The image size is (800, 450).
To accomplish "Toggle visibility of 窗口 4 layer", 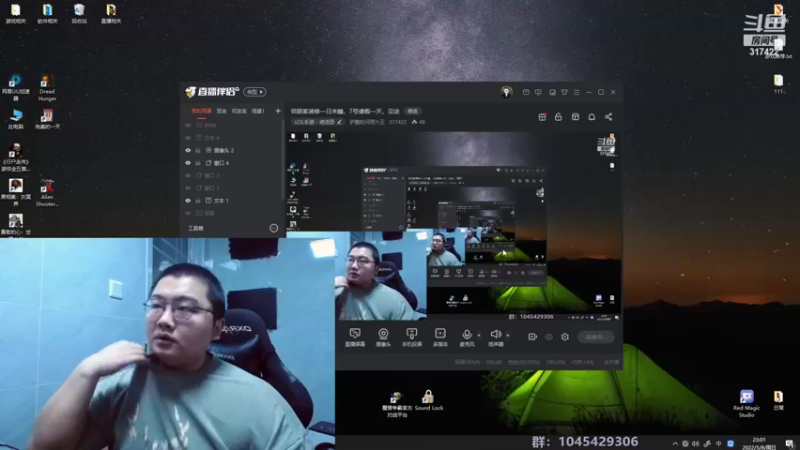I will coord(188,163).
